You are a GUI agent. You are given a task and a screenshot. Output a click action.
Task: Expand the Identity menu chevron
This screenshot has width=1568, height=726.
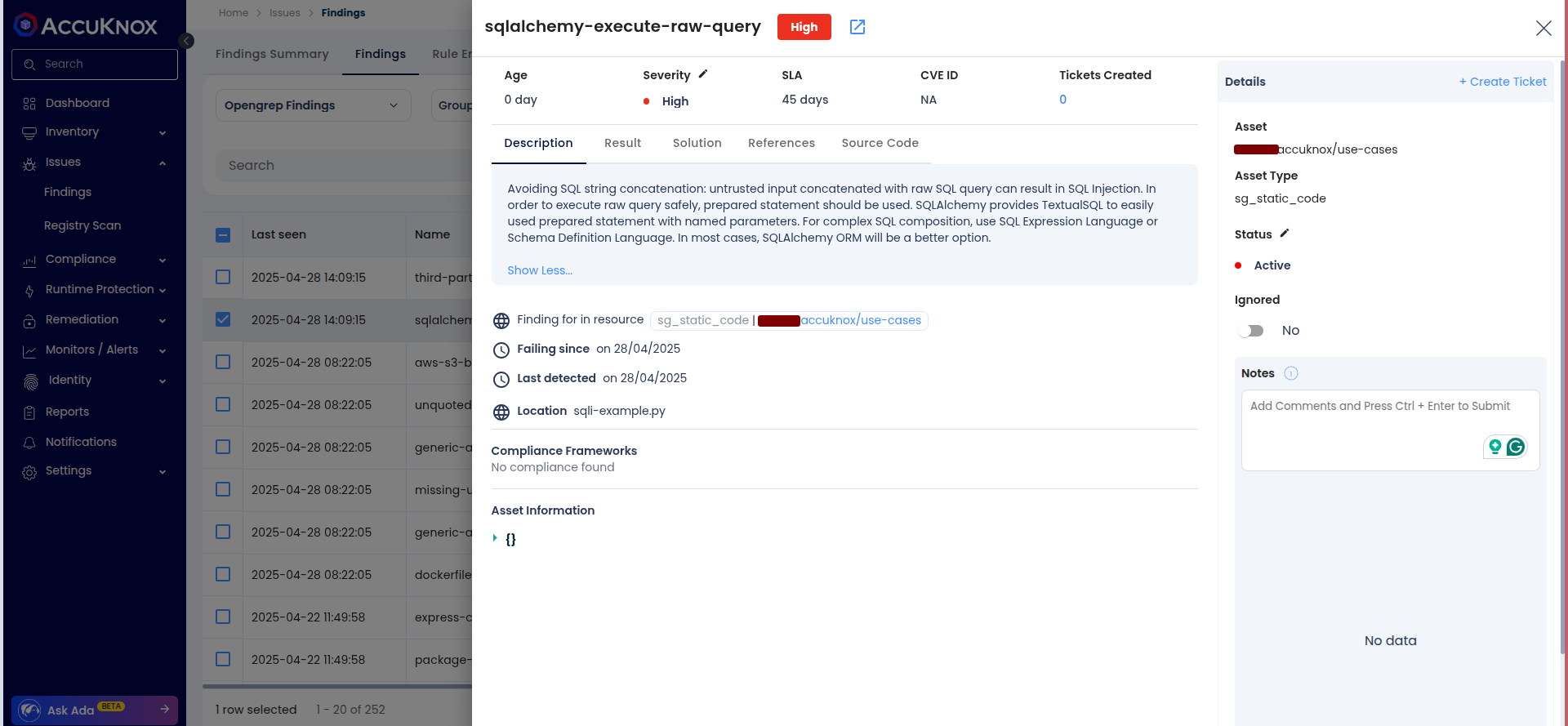point(163,381)
